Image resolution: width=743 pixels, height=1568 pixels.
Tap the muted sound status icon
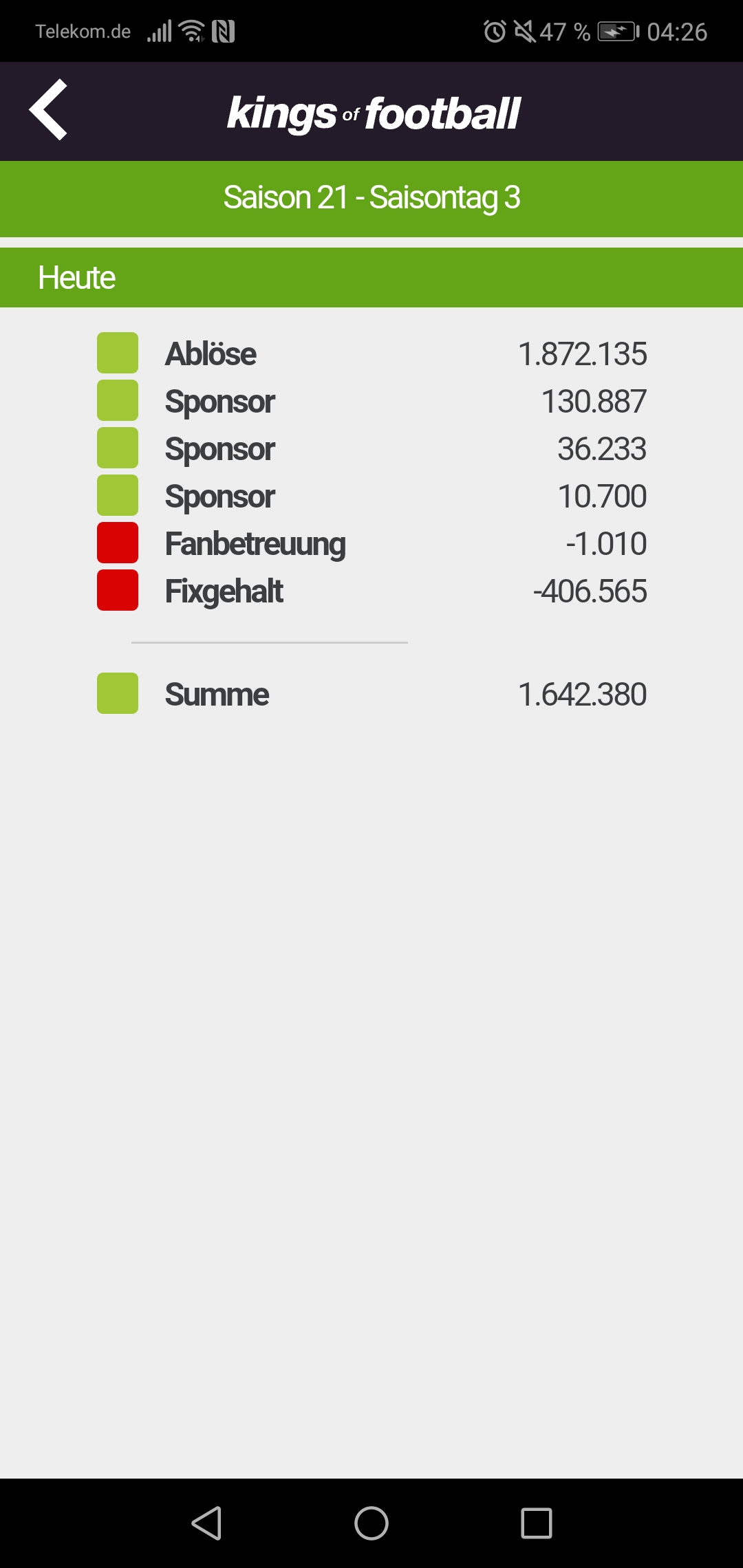[x=525, y=32]
